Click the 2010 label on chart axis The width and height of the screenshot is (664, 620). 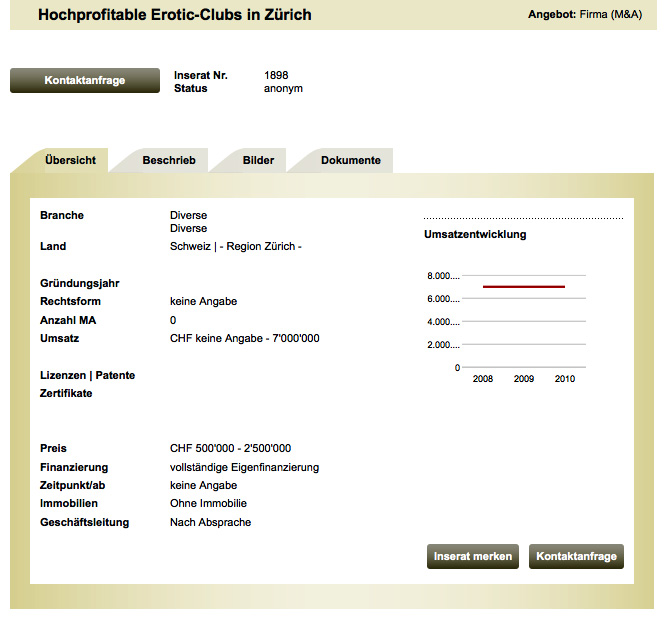565,380
